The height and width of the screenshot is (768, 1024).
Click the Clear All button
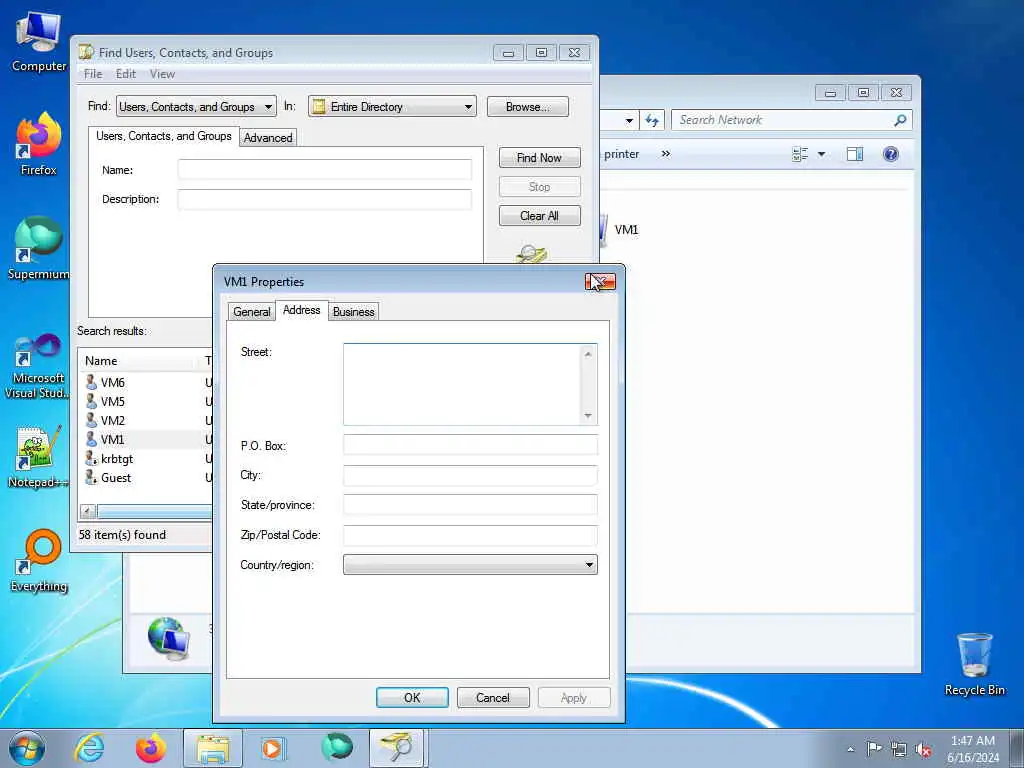point(539,216)
